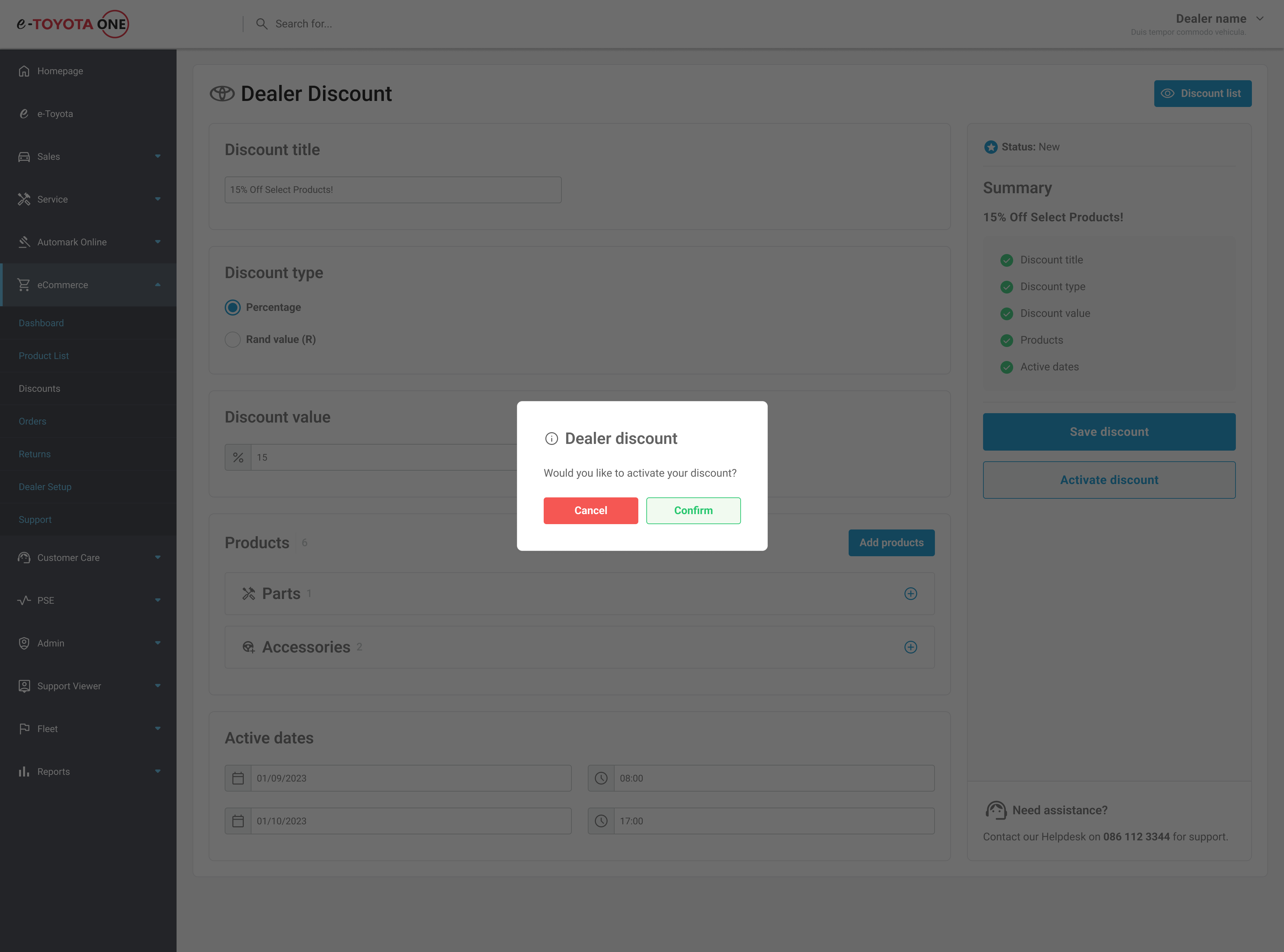Confirm the discount activation
The image size is (1284, 952).
coord(693,510)
